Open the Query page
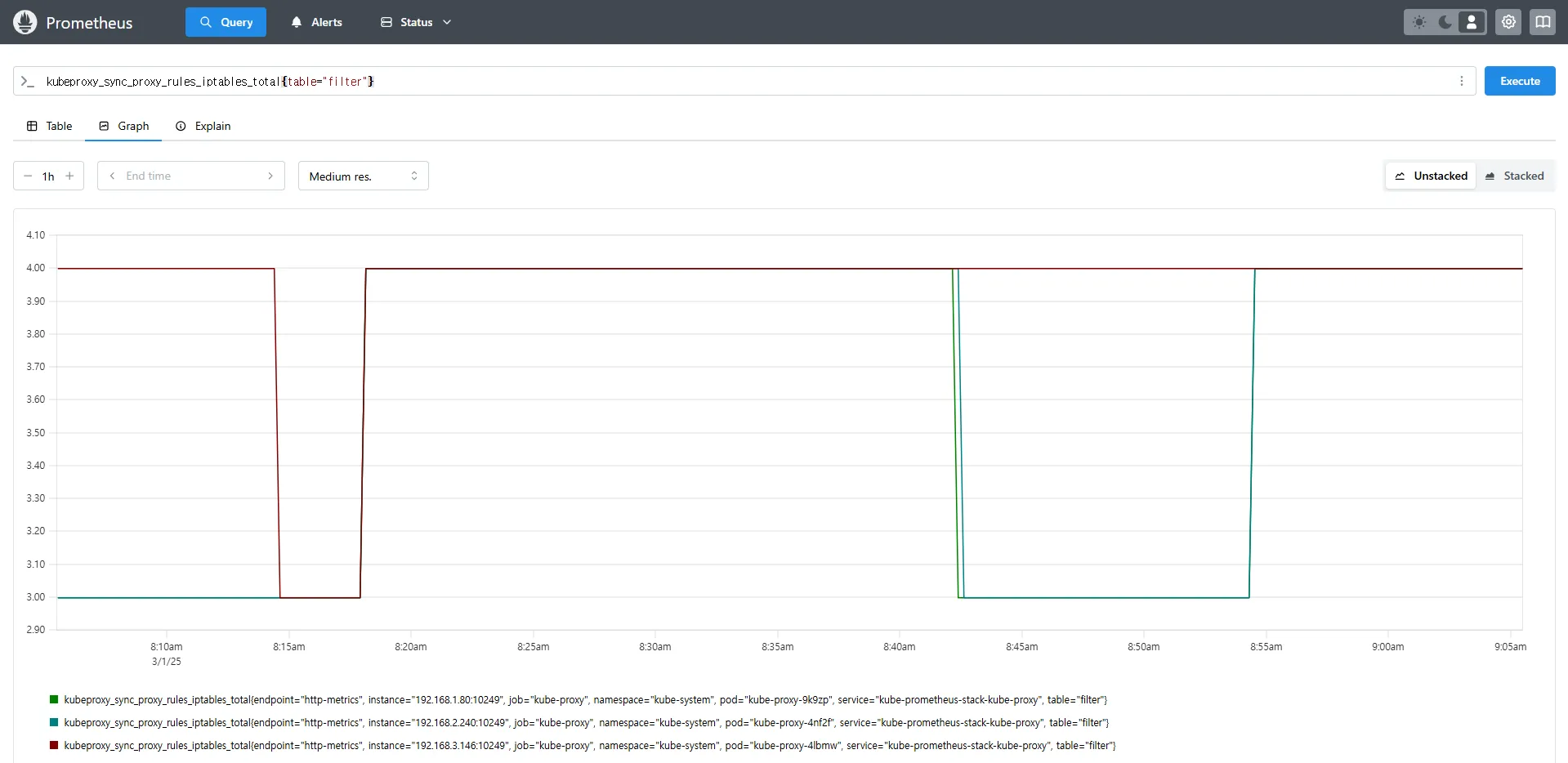This screenshot has width=1568, height=763. pos(226,22)
